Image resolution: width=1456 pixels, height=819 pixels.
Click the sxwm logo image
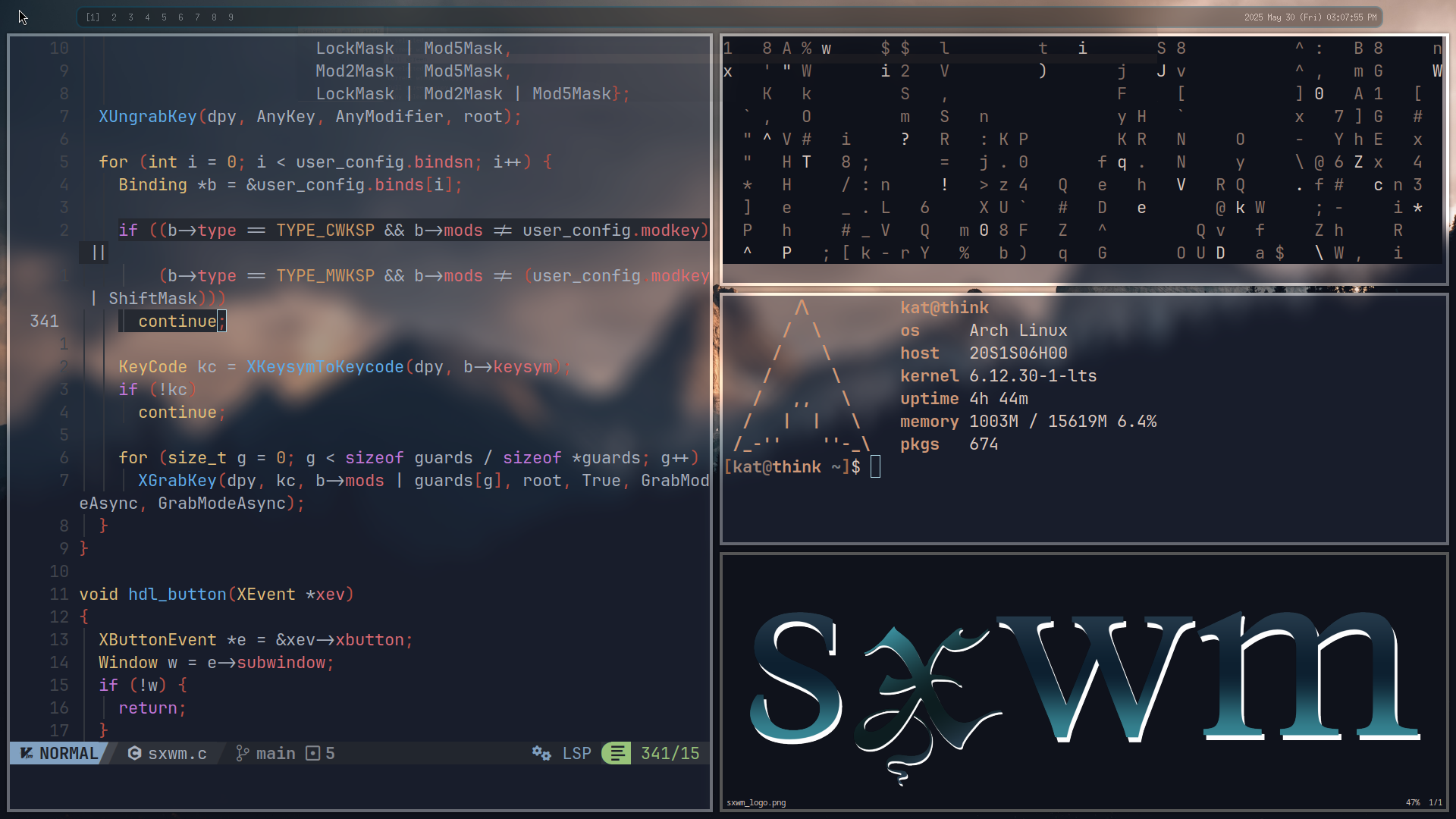[x=1083, y=686]
